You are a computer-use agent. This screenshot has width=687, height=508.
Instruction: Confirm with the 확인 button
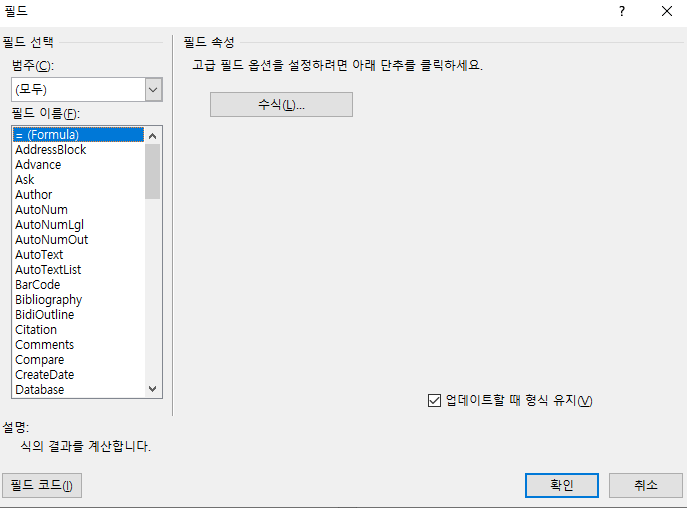click(x=562, y=485)
